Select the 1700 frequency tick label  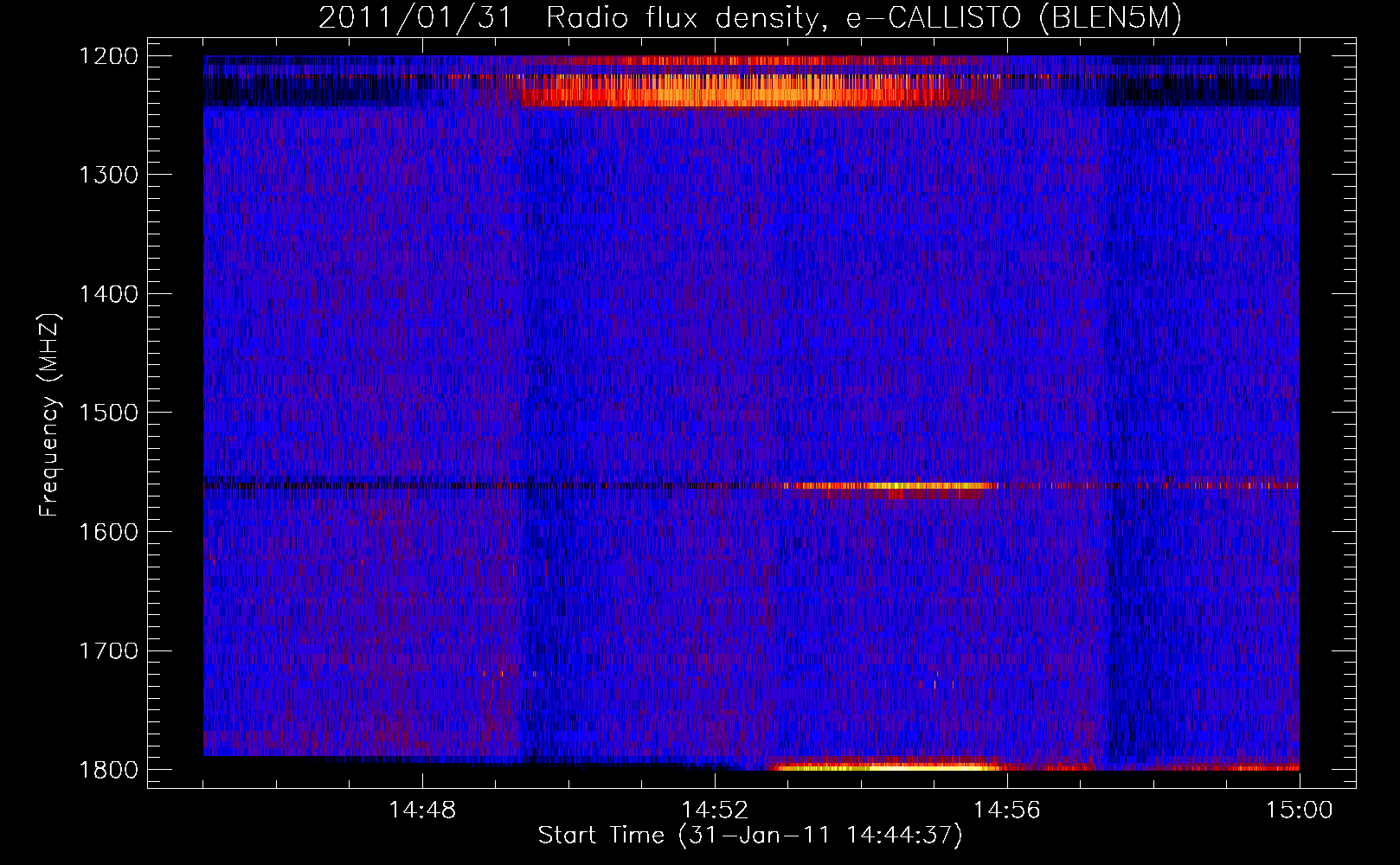tap(109, 650)
